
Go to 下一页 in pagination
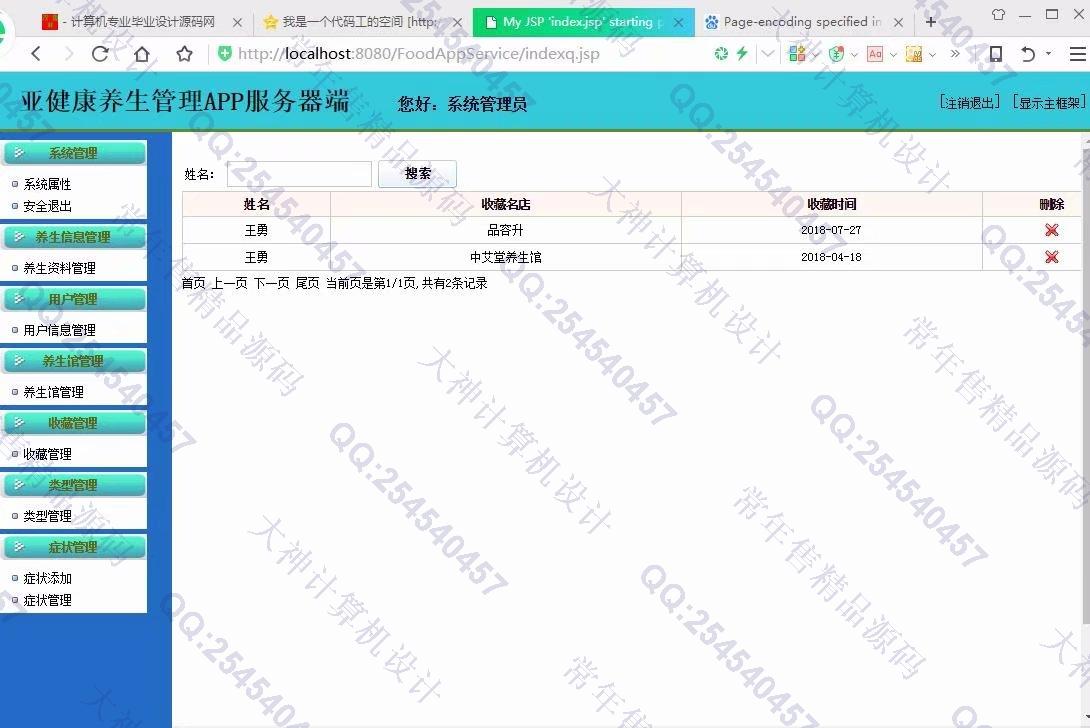click(x=271, y=283)
